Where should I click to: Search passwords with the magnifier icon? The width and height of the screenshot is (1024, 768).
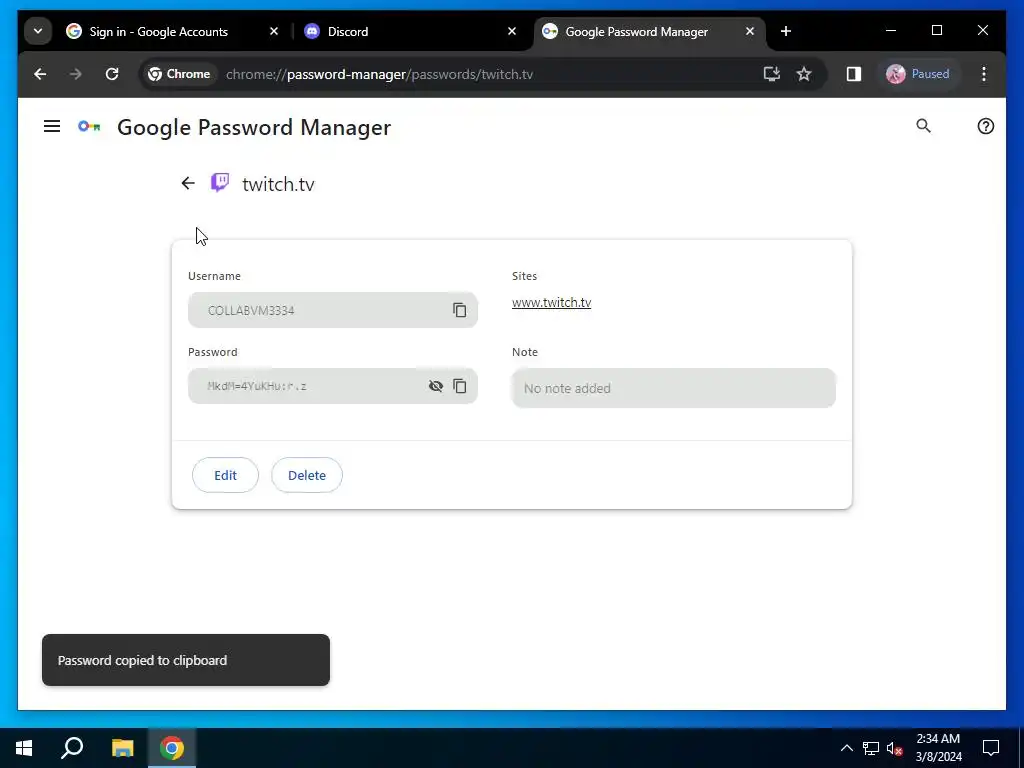tap(923, 126)
